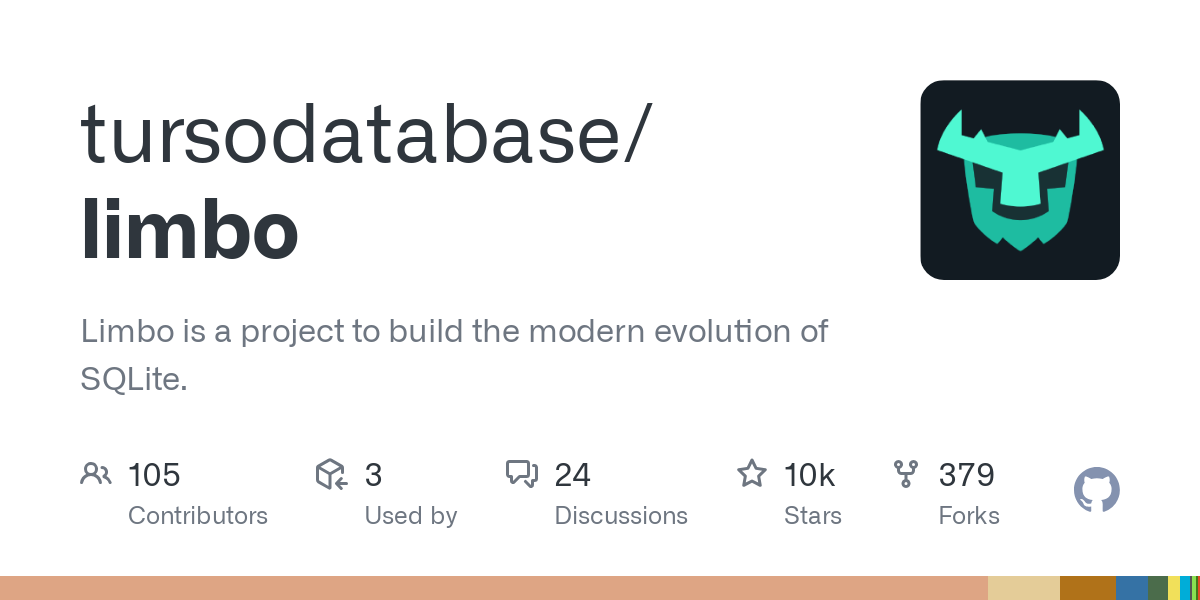Select the Used by label
Screen dimensions: 1200x600
coord(411,516)
